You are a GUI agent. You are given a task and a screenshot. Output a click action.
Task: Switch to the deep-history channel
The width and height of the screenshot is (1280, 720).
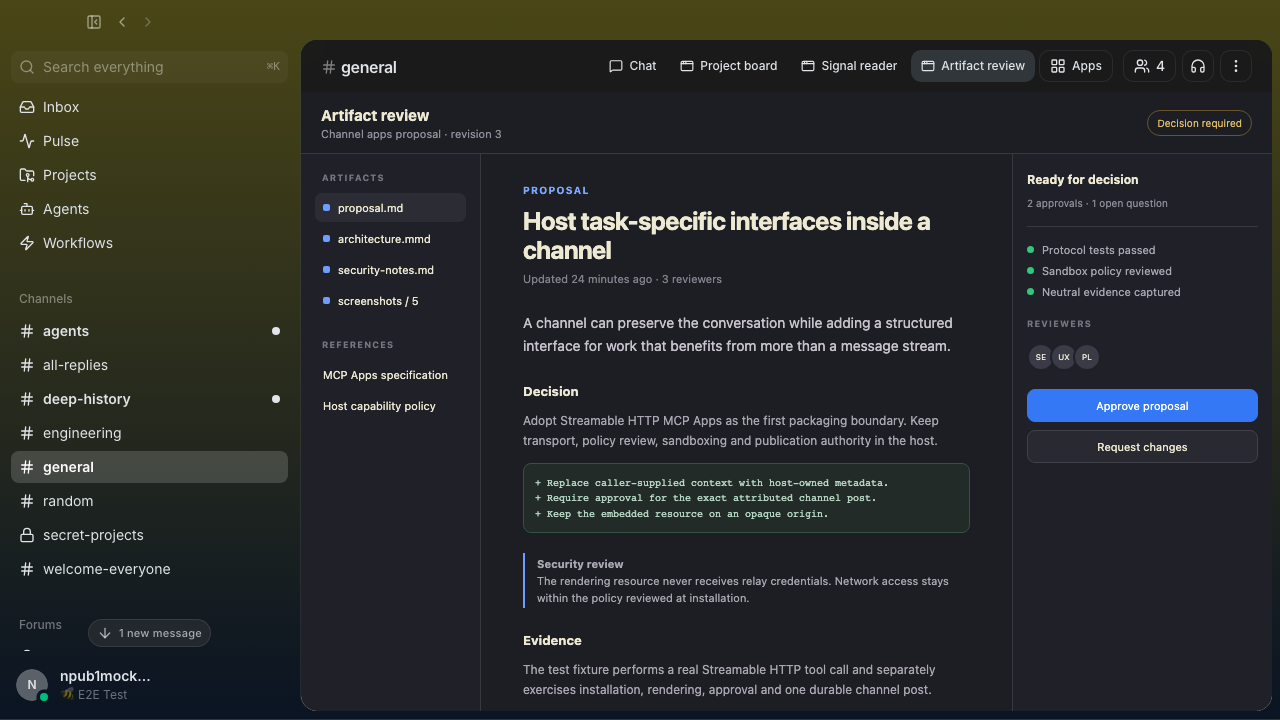pos(149,399)
